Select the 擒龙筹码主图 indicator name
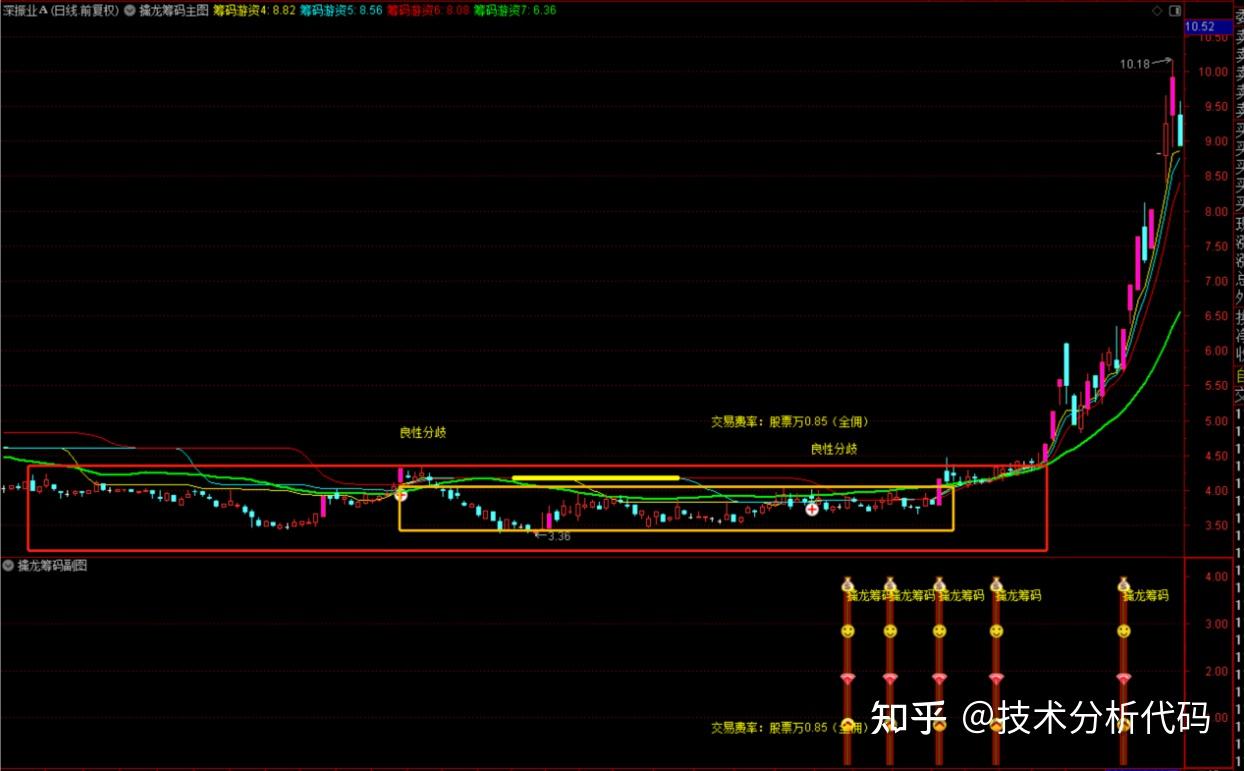Image resolution: width=1245 pixels, height=771 pixels. (x=174, y=10)
